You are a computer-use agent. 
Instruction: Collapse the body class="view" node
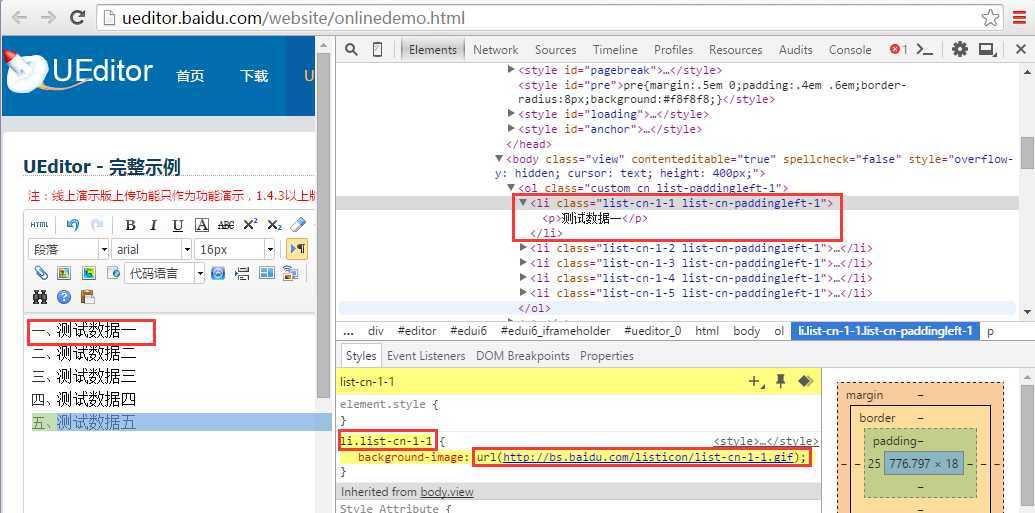pos(499,158)
